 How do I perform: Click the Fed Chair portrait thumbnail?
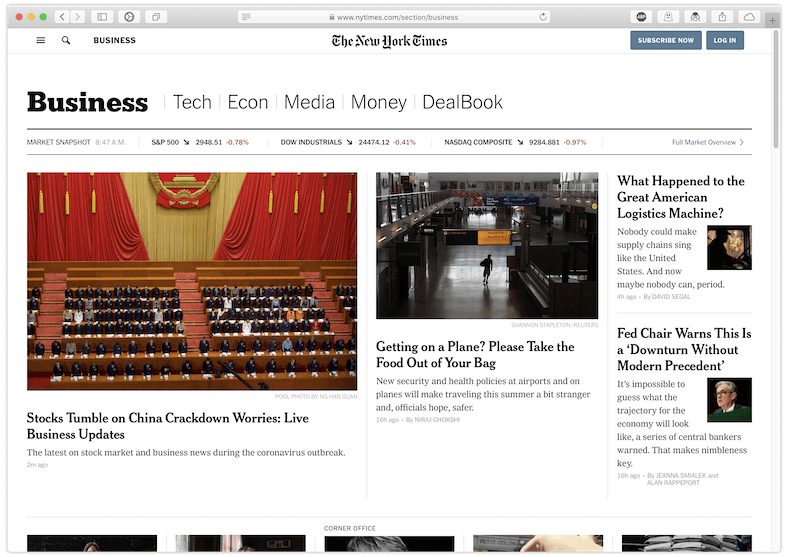tap(729, 400)
